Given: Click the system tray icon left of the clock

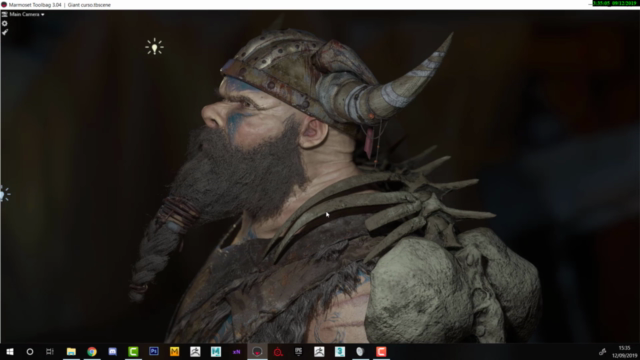Looking at the screenshot, I should [602, 351].
